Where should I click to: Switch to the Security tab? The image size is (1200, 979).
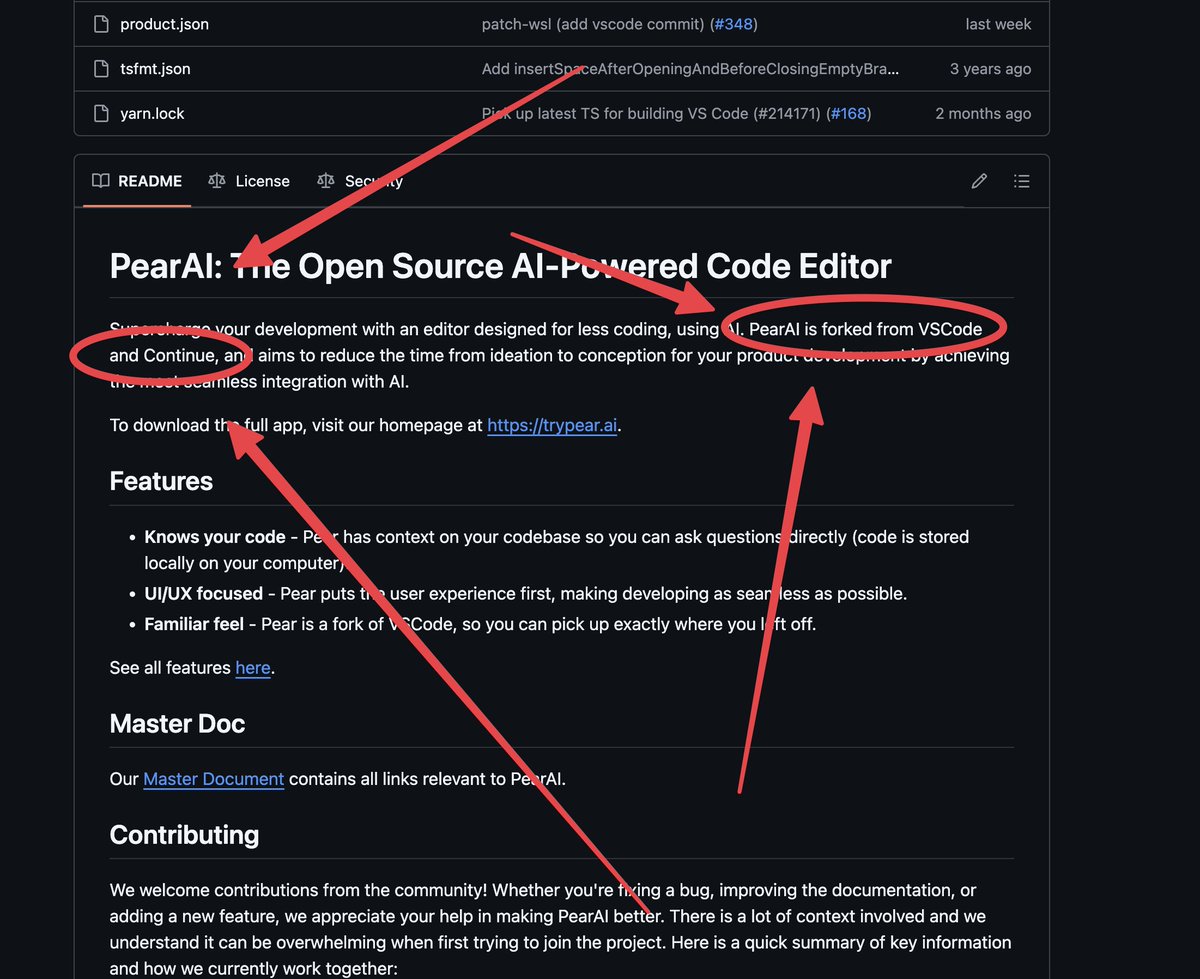click(x=360, y=181)
